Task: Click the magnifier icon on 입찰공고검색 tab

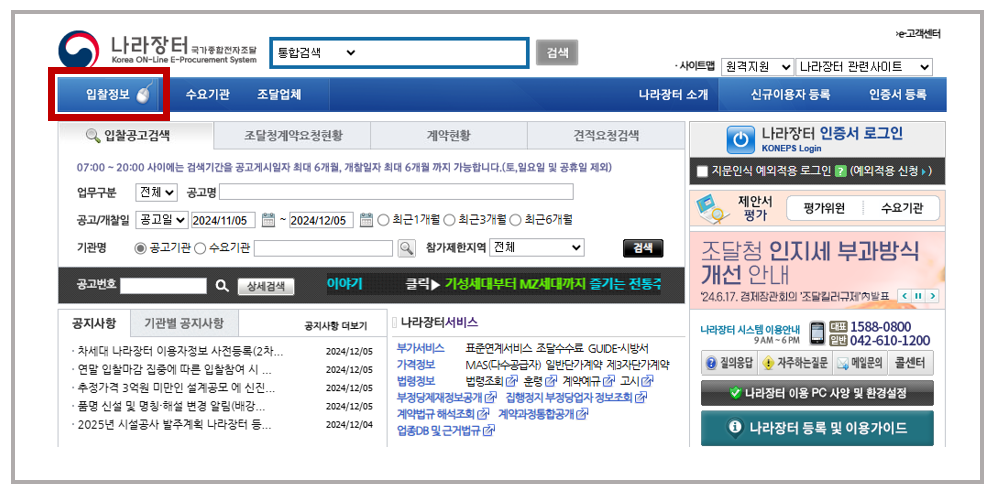Action: click(x=93, y=135)
